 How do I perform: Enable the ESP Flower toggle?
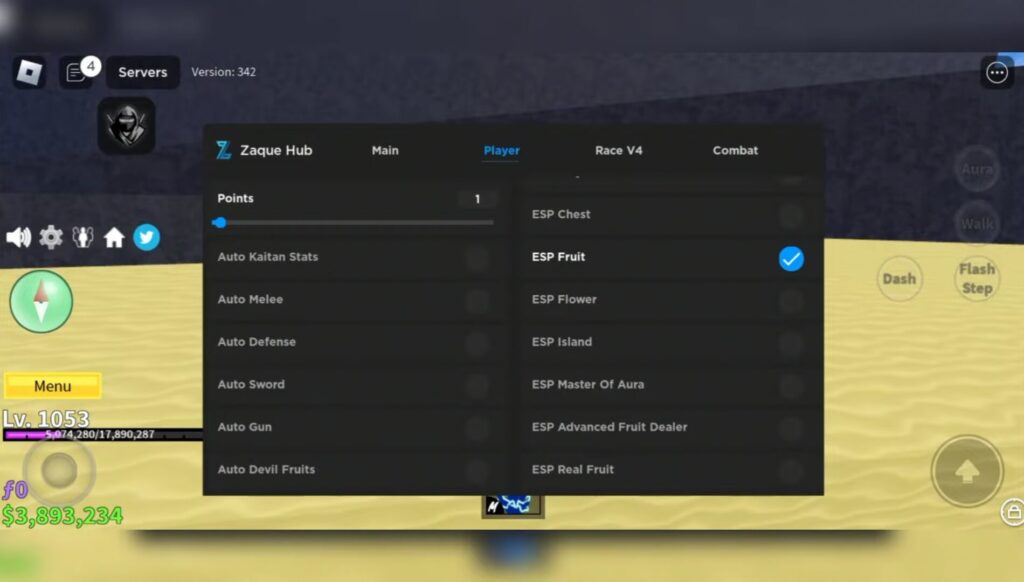791,300
